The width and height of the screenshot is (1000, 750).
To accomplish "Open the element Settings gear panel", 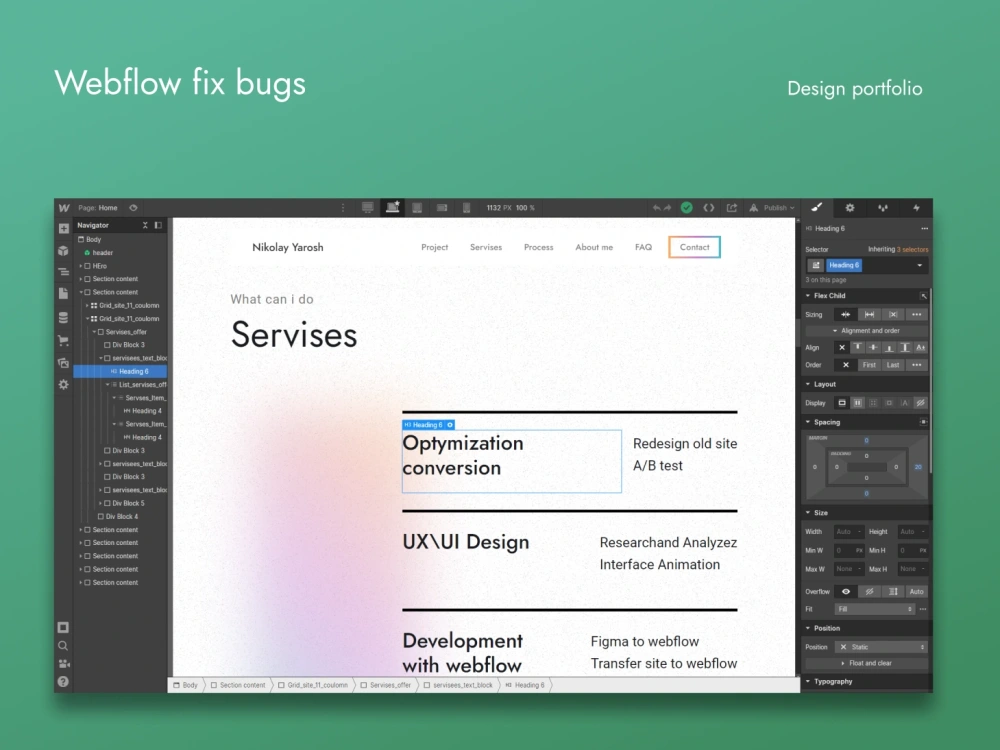I will [x=849, y=207].
